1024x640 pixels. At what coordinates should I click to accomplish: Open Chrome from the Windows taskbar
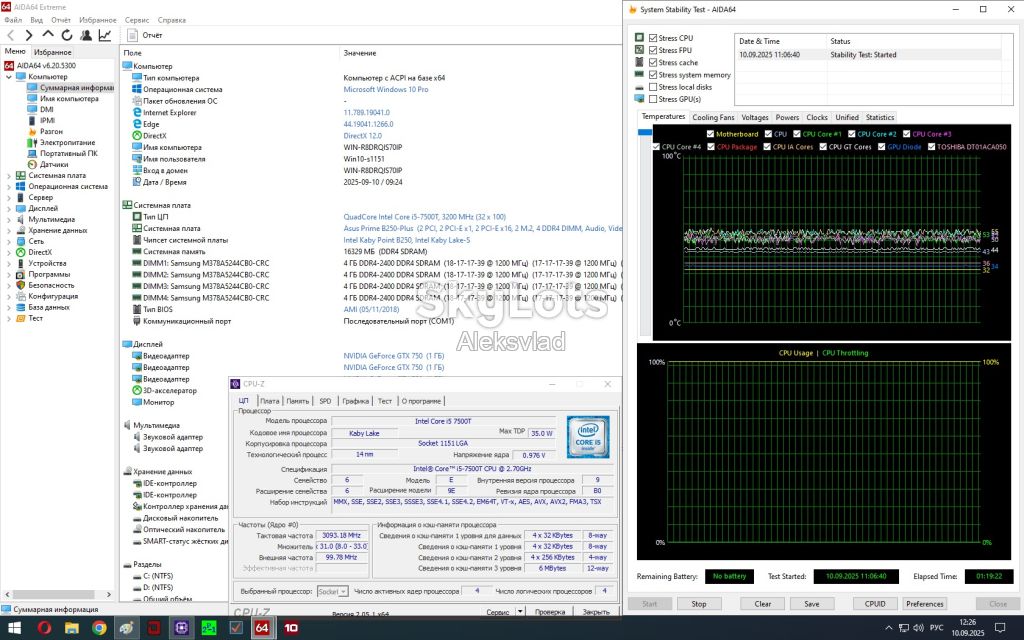[x=99, y=628]
